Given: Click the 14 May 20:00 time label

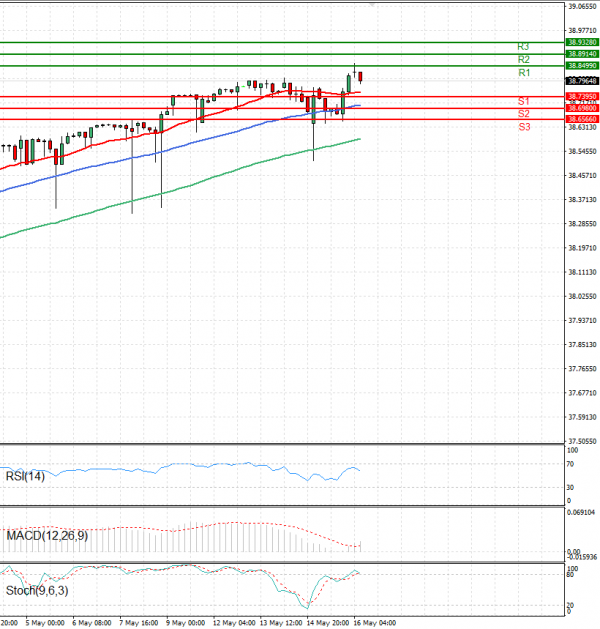Looking at the screenshot, I should [x=328, y=623].
